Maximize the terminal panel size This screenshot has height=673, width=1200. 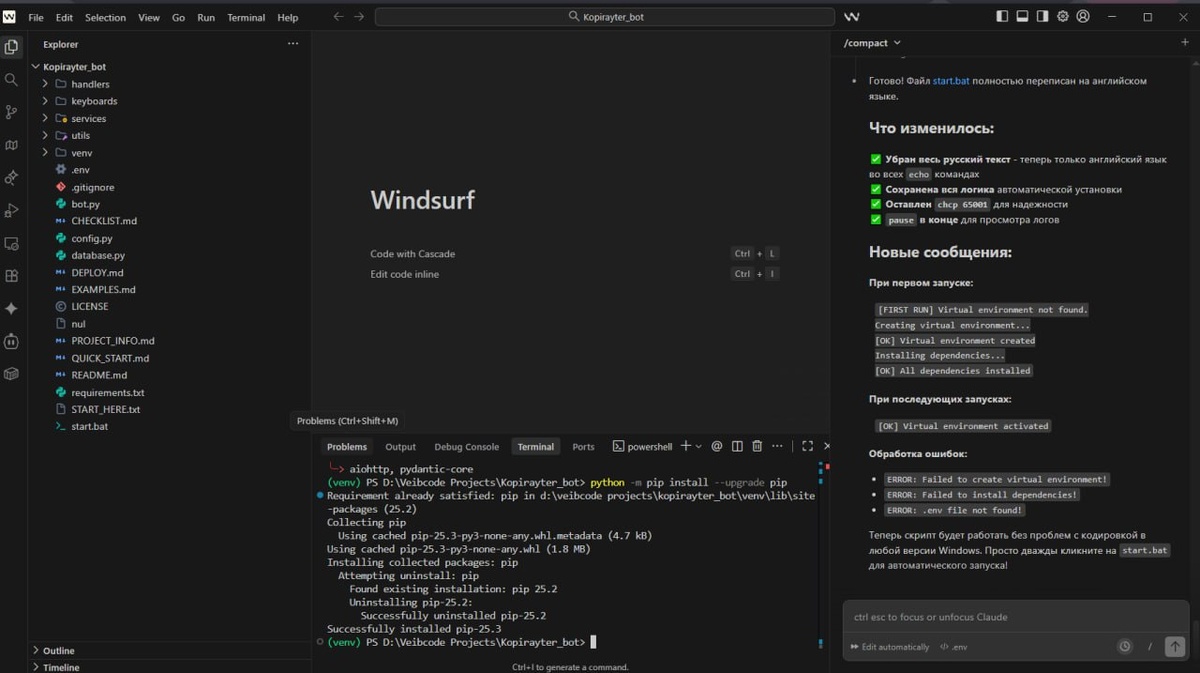click(x=807, y=447)
